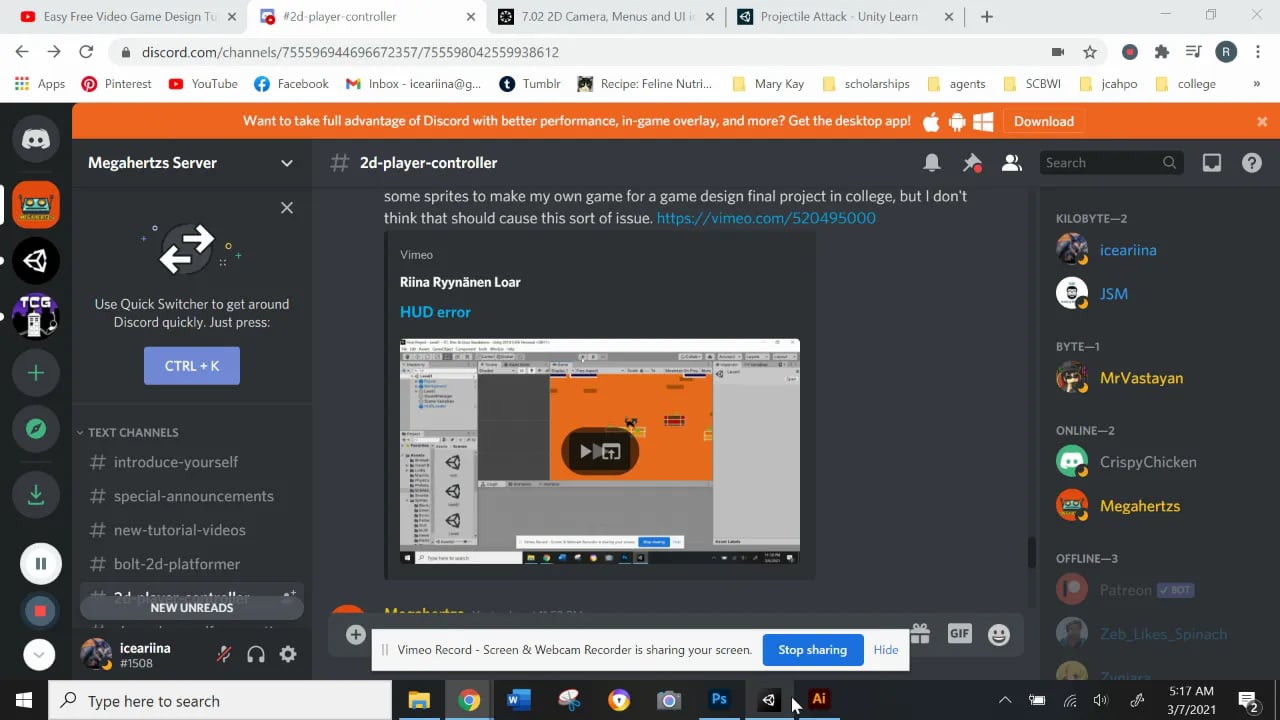1280x720 pixels.
Task: Close the desktop app promotion banner
Action: click(x=1262, y=122)
